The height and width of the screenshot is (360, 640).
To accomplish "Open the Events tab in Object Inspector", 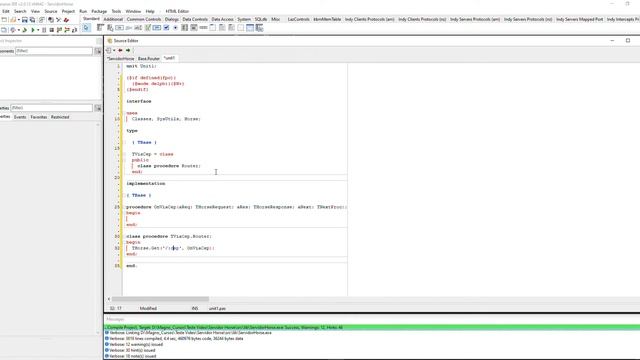I will pyautogui.click(x=20, y=117).
